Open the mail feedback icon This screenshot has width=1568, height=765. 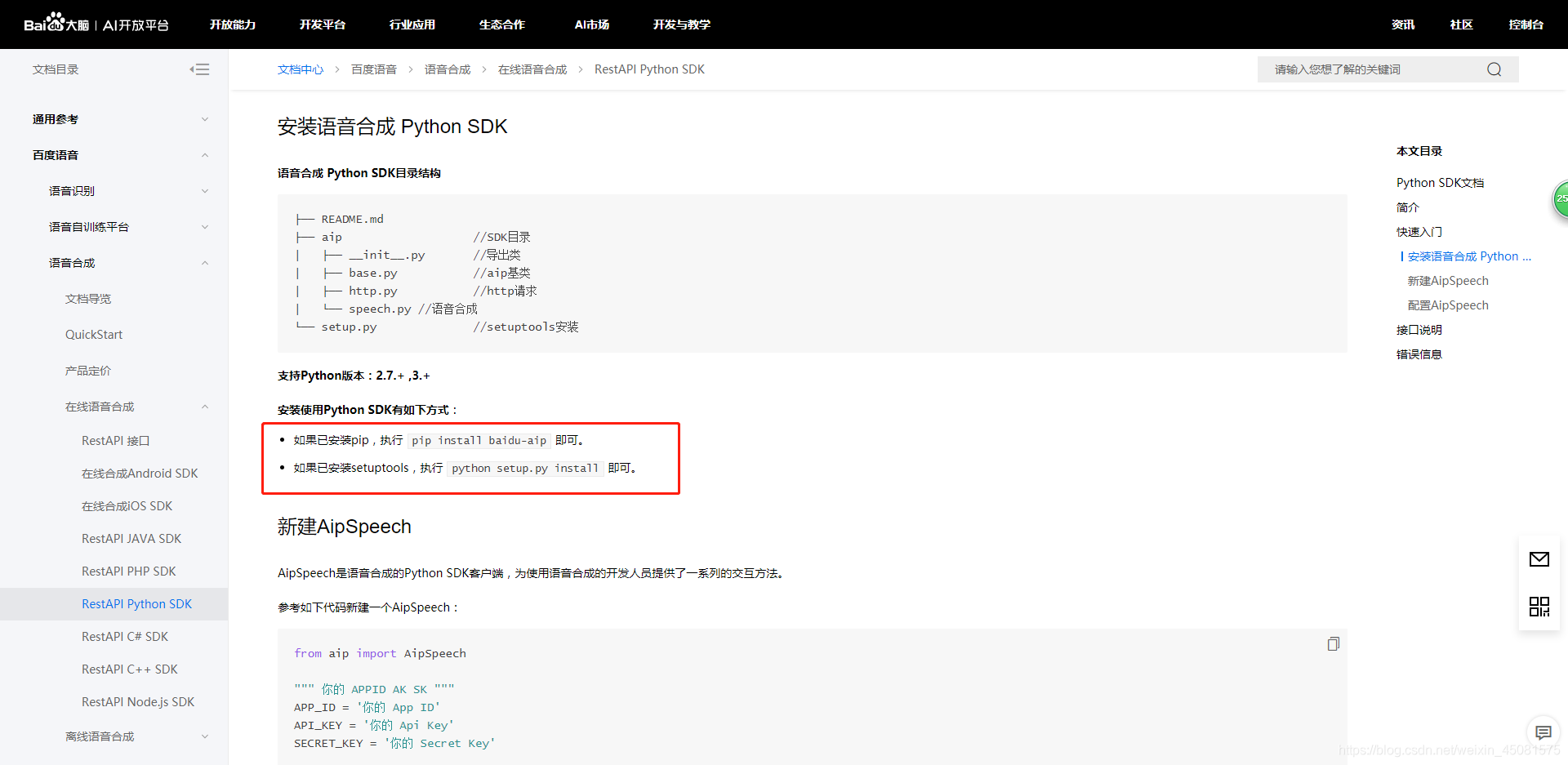[x=1539, y=559]
